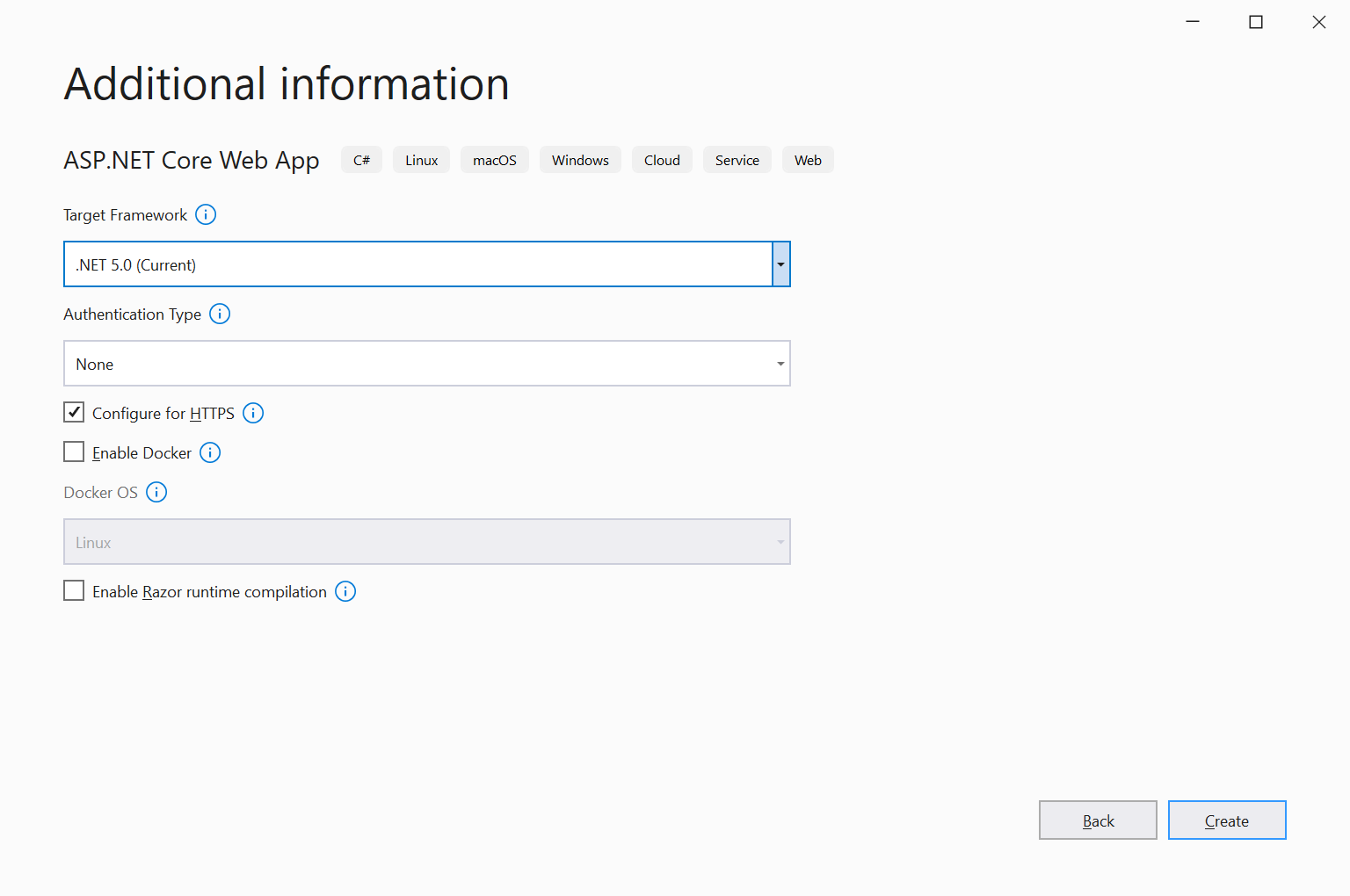Click the disabled Docker OS Linux dropdown
The height and width of the screenshot is (896, 1350).
coord(426,542)
